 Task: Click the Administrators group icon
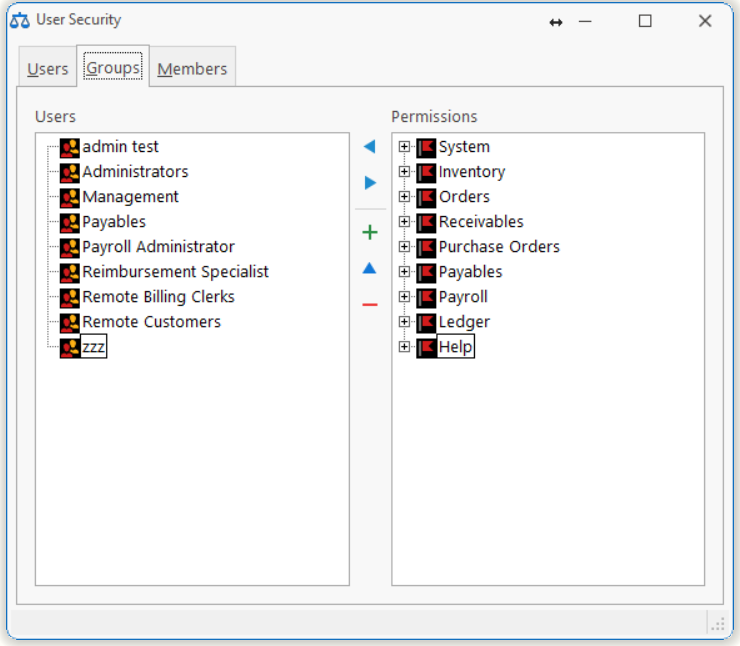70,172
